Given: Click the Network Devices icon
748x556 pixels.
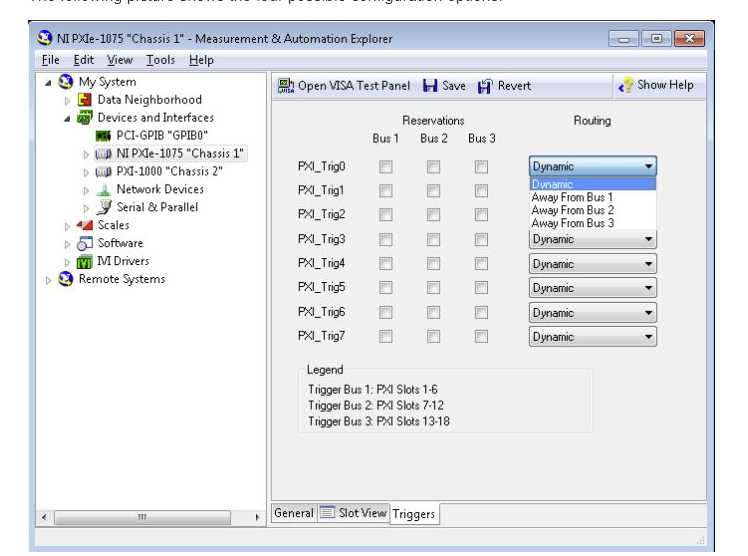Looking at the screenshot, I should (x=104, y=190).
